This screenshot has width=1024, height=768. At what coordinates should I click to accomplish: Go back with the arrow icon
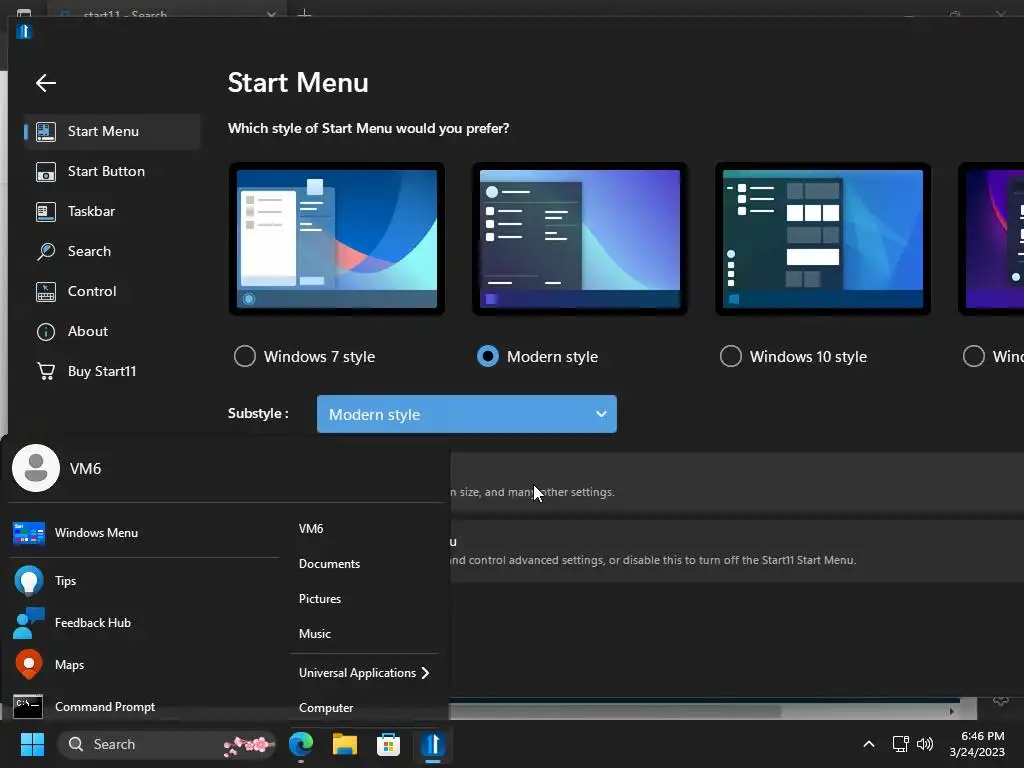tap(46, 83)
